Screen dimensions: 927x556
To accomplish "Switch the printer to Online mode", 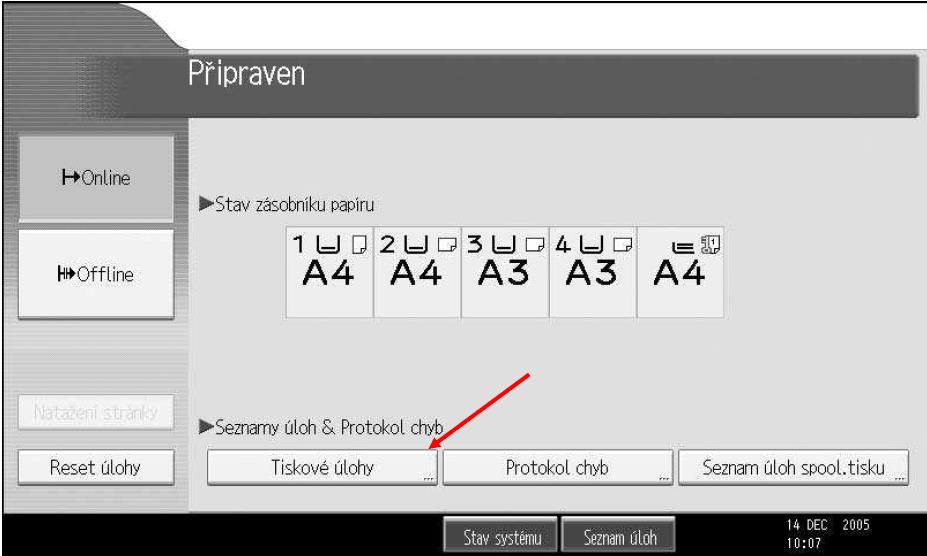I will pyautogui.click(x=96, y=178).
